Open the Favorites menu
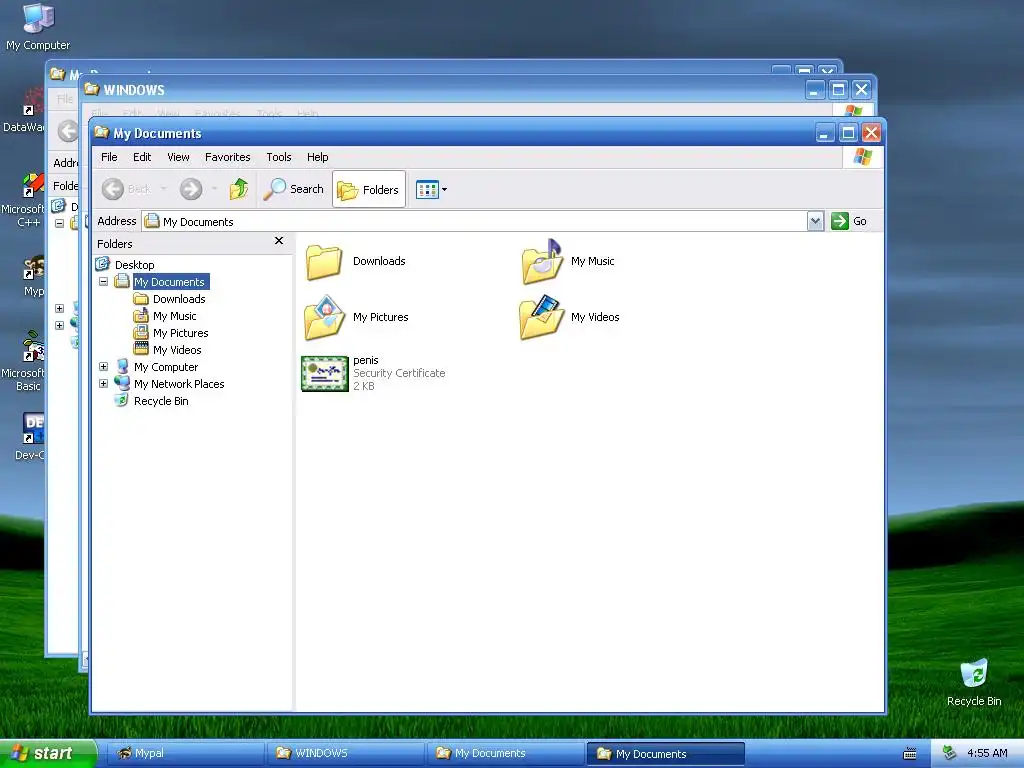The height and width of the screenshot is (768, 1024). point(227,157)
